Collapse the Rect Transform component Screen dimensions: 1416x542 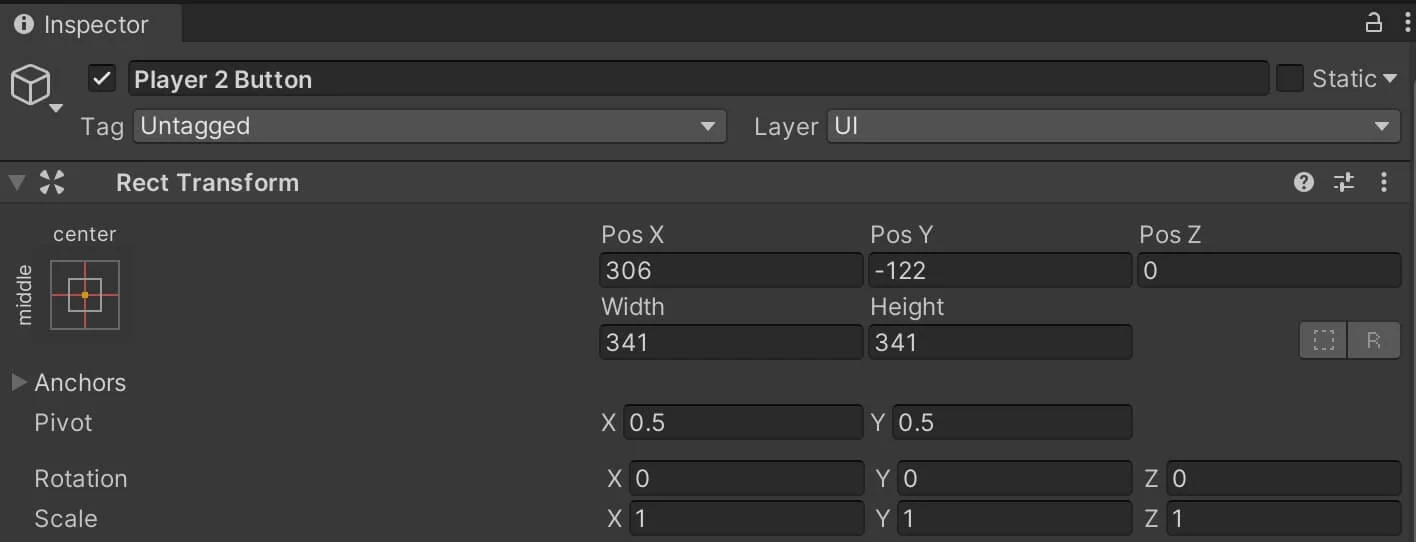click(x=17, y=182)
